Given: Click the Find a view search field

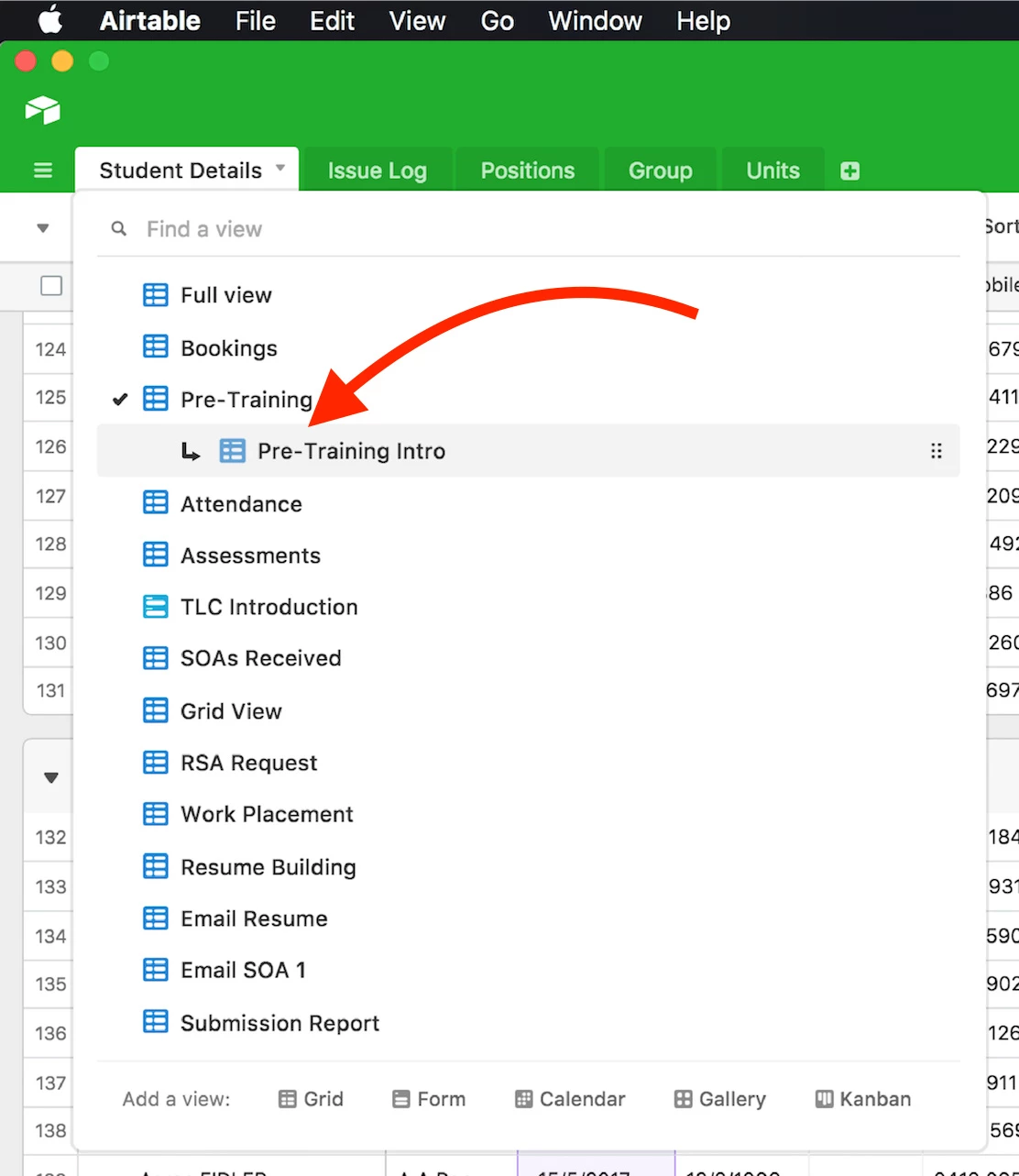Looking at the screenshot, I should click(528, 229).
